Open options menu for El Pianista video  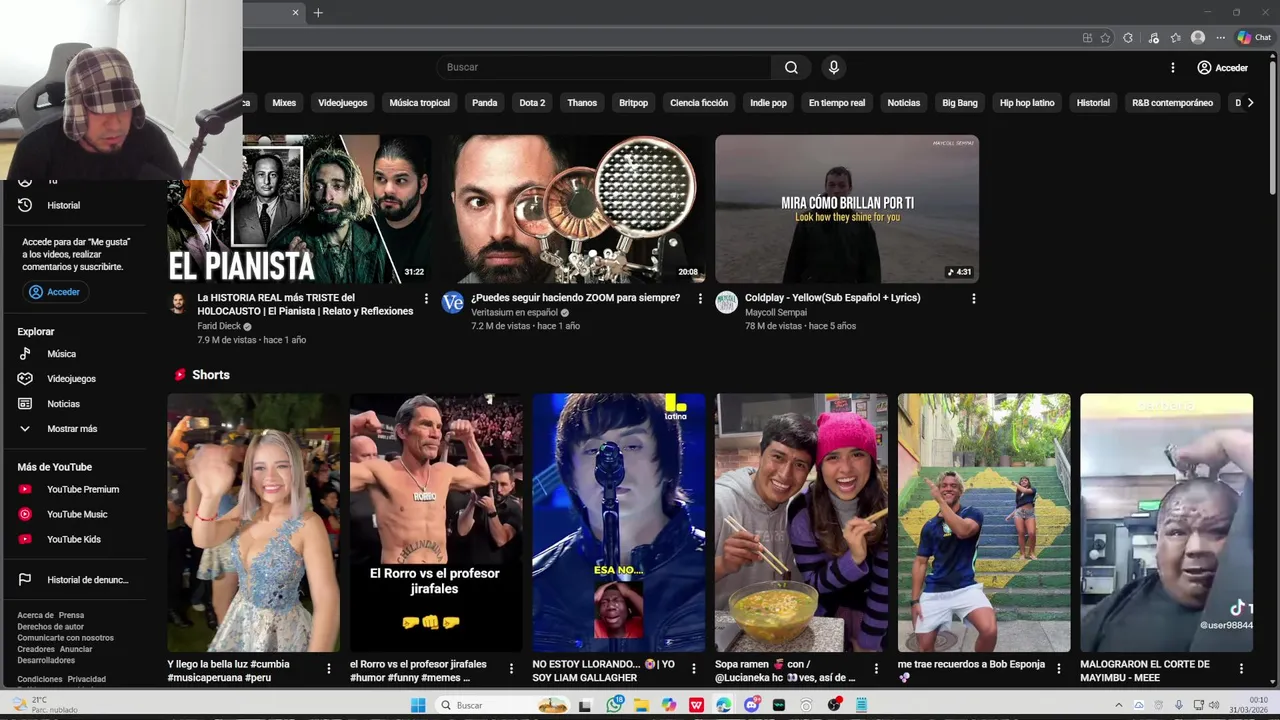click(426, 299)
